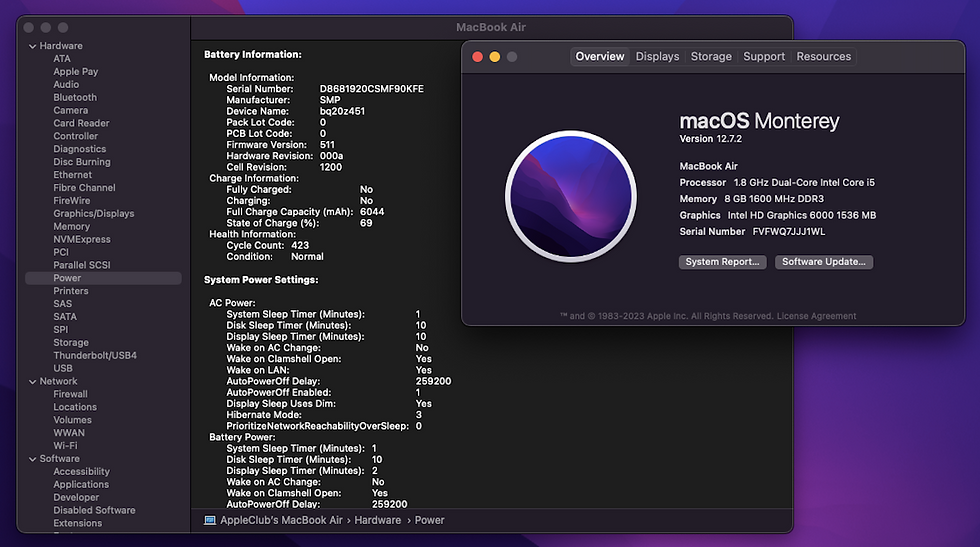Select Camera in the sidebar
The image size is (980, 547).
coord(71,111)
